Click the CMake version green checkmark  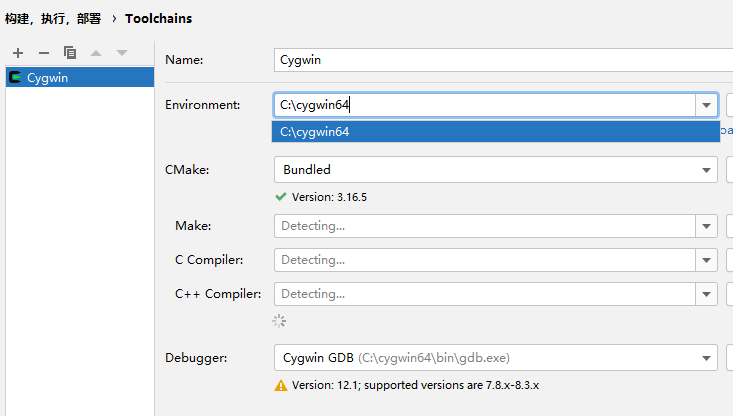coord(280,197)
